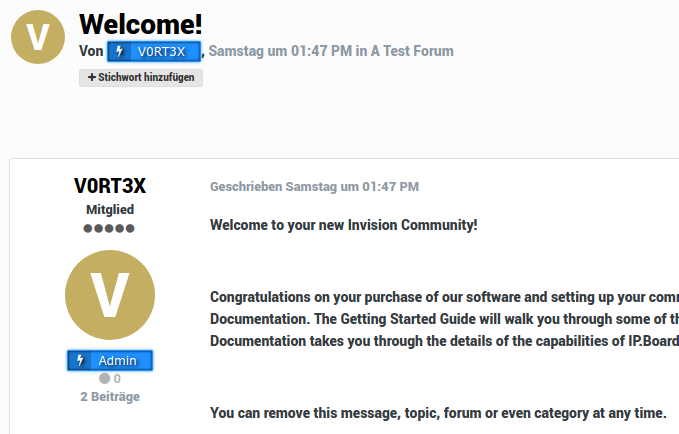Click the lightning bolt icon in Admin badge
The width and height of the screenshot is (679, 434).
point(82,360)
